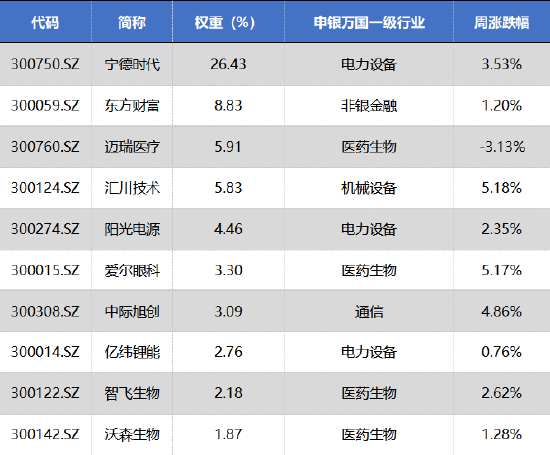Click the 申银万国一级行业 column header
550x455 pixels.
pyautogui.click(x=369, y=23)
